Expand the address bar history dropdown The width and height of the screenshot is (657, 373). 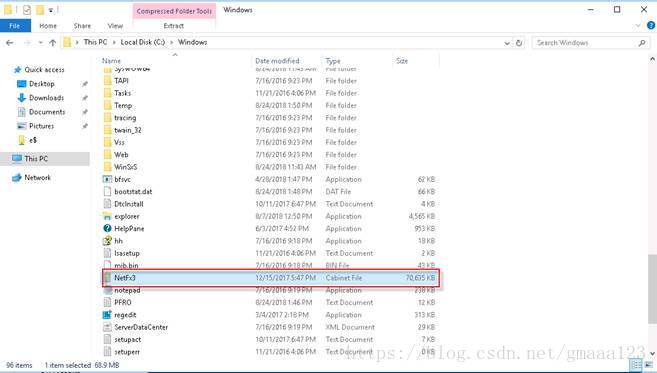507,43
